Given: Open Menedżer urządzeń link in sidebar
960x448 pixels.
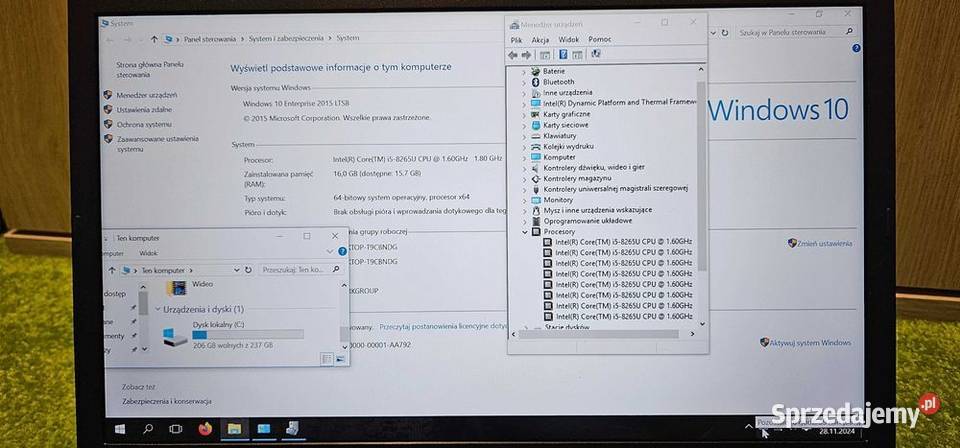Looking at the screenshot, I should click(147, 95).
